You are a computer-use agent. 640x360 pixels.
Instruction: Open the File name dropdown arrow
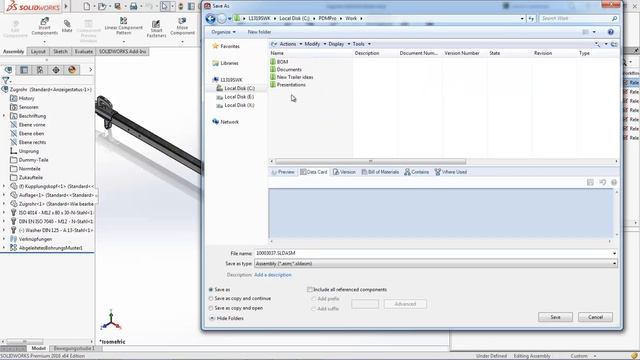coord(614,253)
